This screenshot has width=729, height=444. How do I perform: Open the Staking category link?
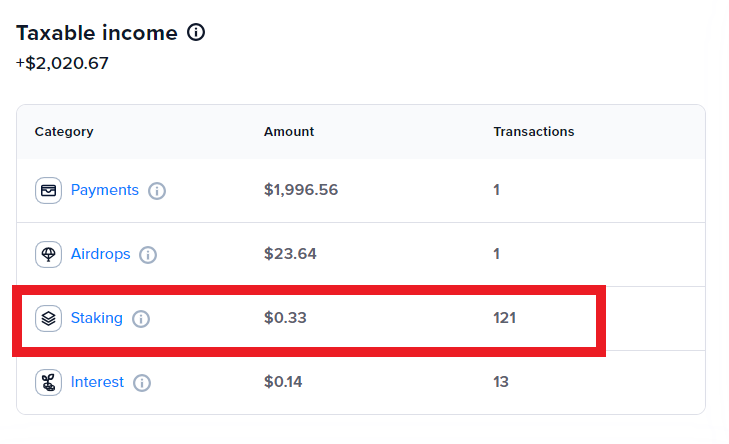96,318
